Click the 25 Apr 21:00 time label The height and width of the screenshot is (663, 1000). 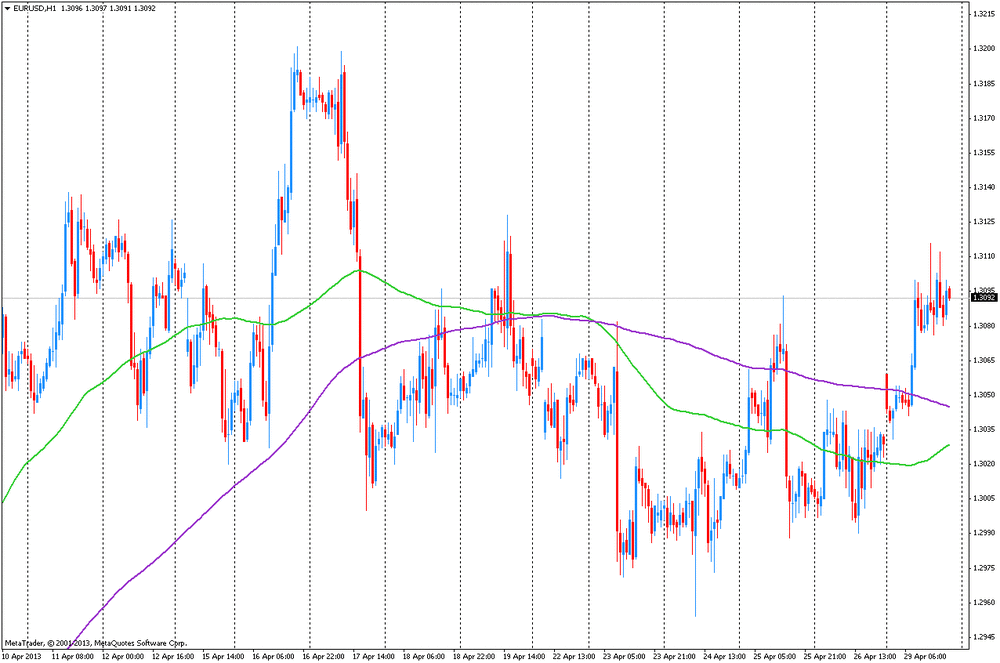825,656
